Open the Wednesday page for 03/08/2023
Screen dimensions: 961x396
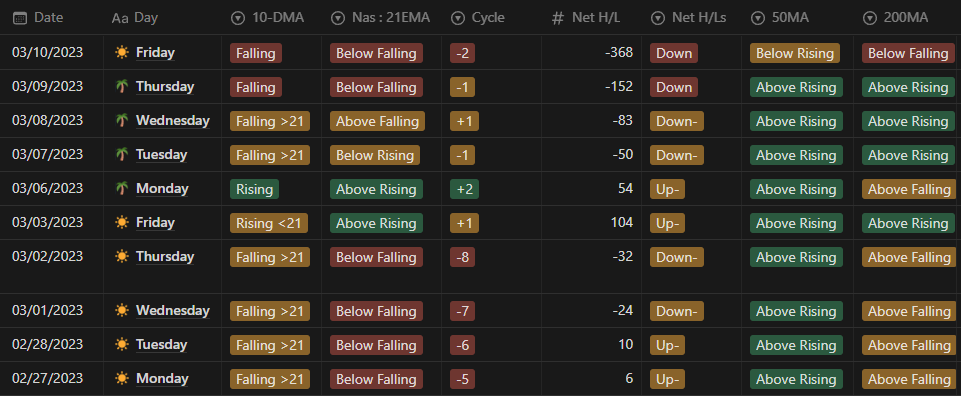[173, 121]
